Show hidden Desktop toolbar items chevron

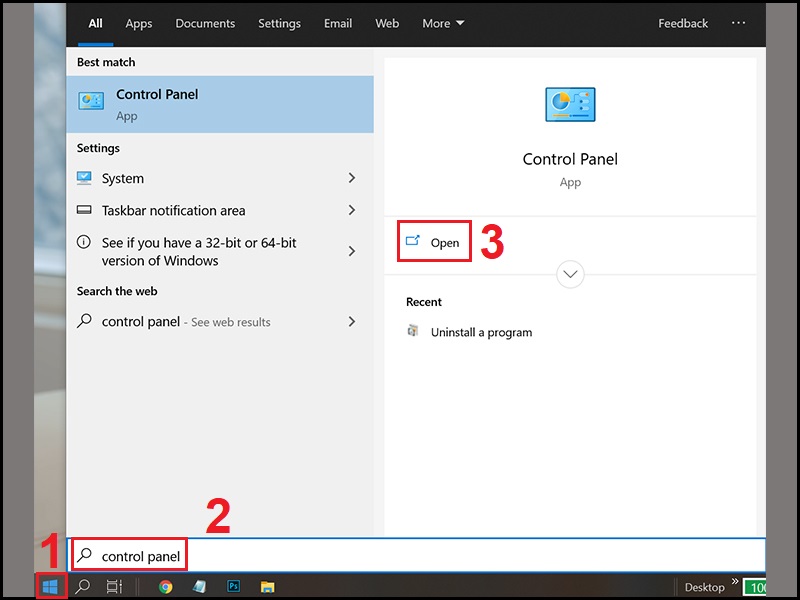(735, 581)
